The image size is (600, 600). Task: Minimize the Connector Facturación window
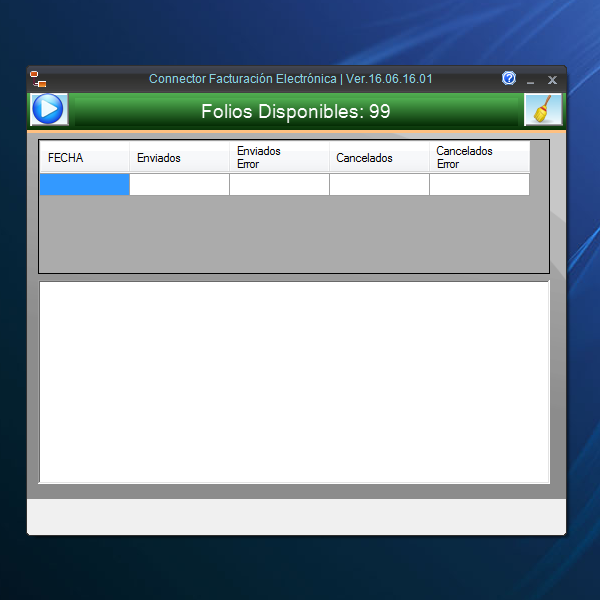click(x=531, y=80)
